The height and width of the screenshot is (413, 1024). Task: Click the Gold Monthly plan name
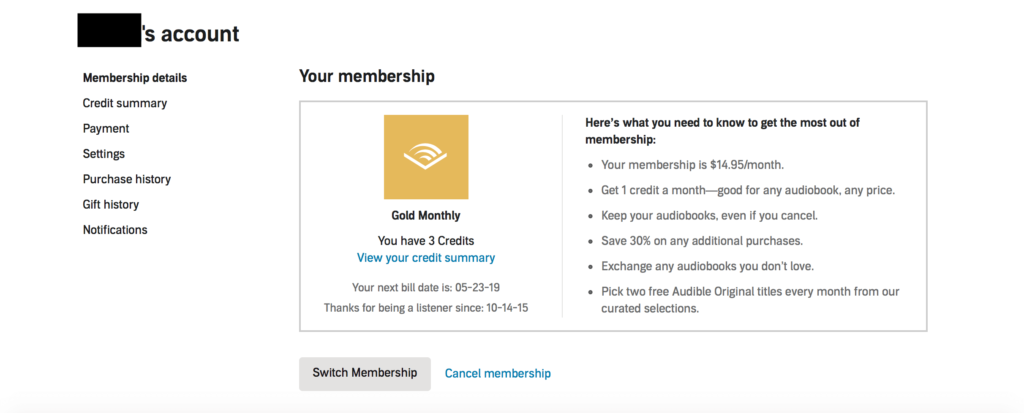pyautogui.click(x=426, y=215)
